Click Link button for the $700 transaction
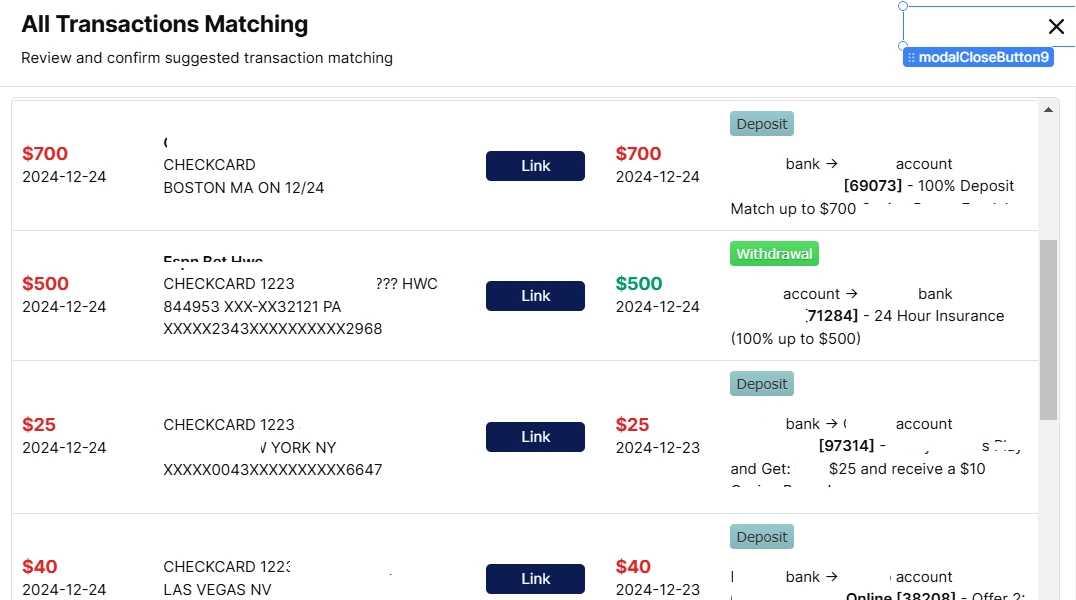 click(x=535, y=166)
